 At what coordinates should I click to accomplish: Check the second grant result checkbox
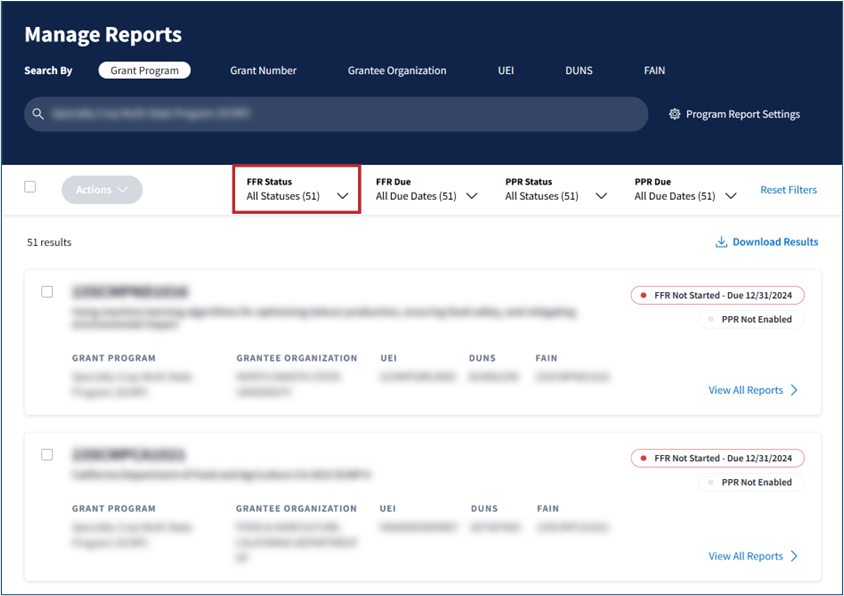click(47, 455)
